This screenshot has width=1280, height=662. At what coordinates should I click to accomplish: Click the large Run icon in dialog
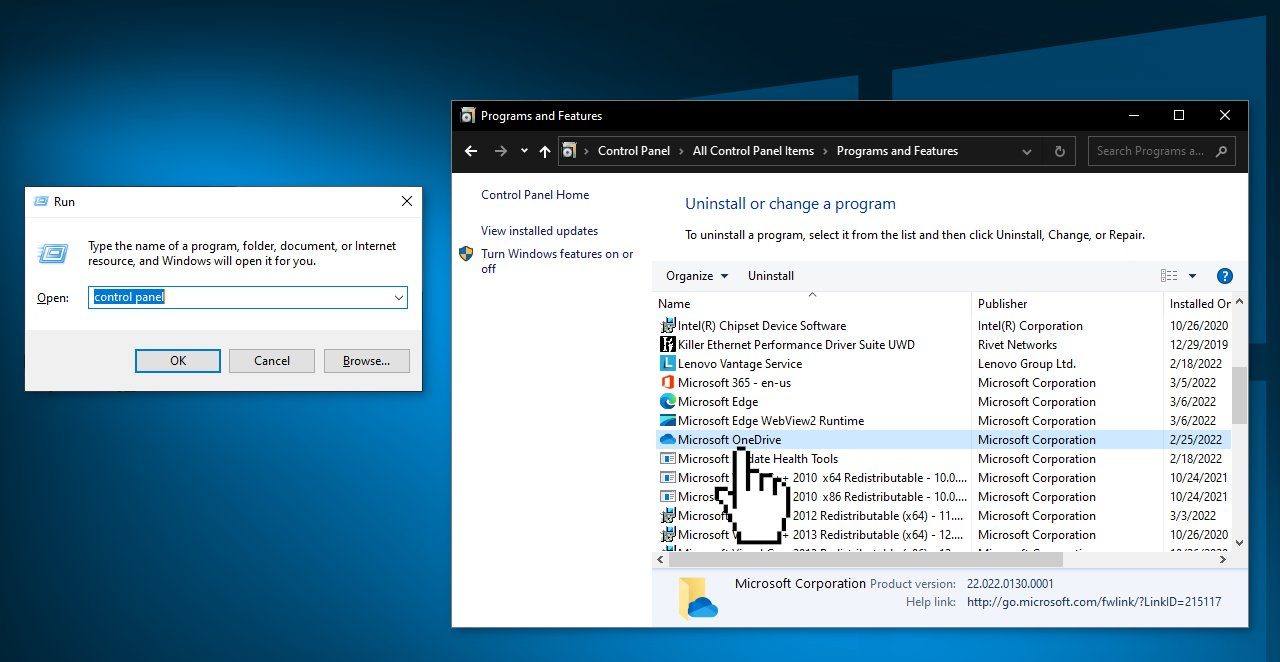[x=54, y=253]
